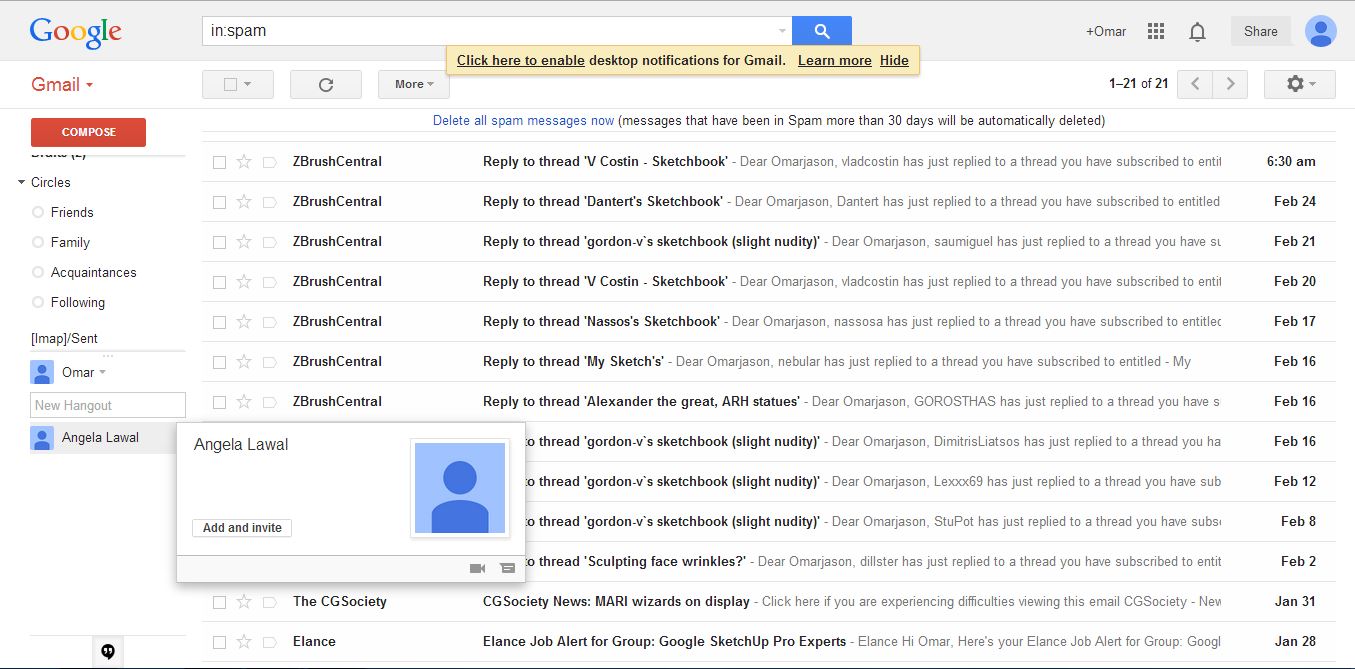Star the CGSociety News message
Screen dimensions: 1355x669
coord(244,601)
